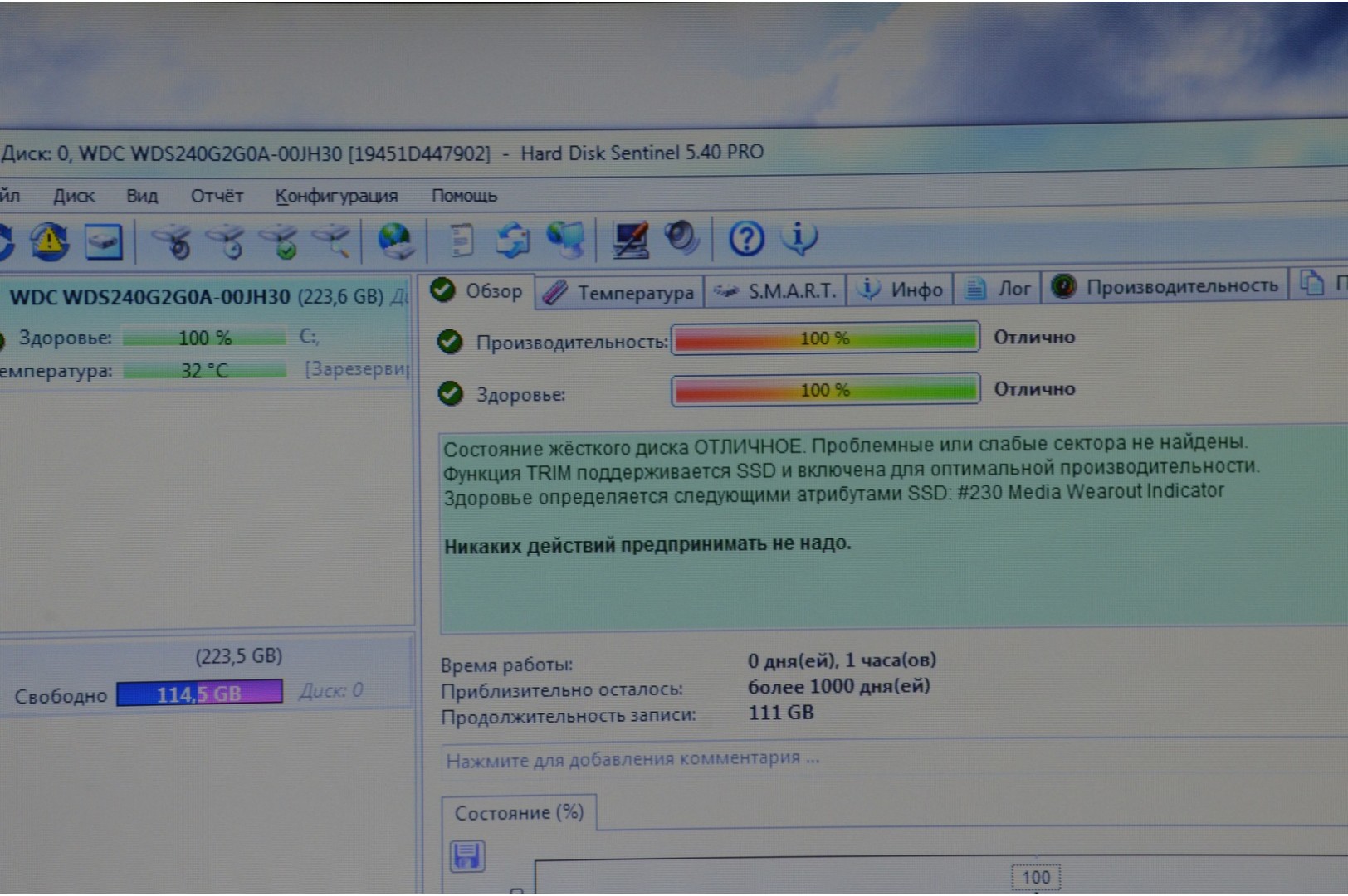Screen dimensions: 1348x896
Task: Switch to the Температура tab
Action: (x=619, y=292)
